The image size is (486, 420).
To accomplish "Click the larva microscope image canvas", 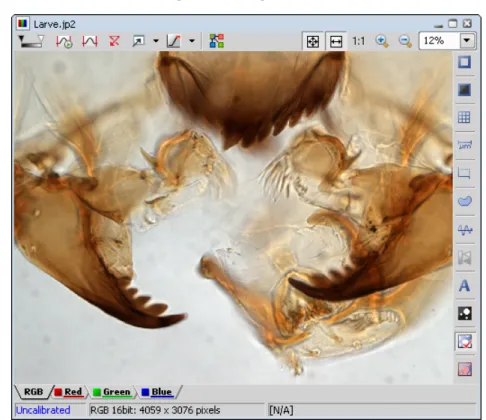I will point(233,217).
